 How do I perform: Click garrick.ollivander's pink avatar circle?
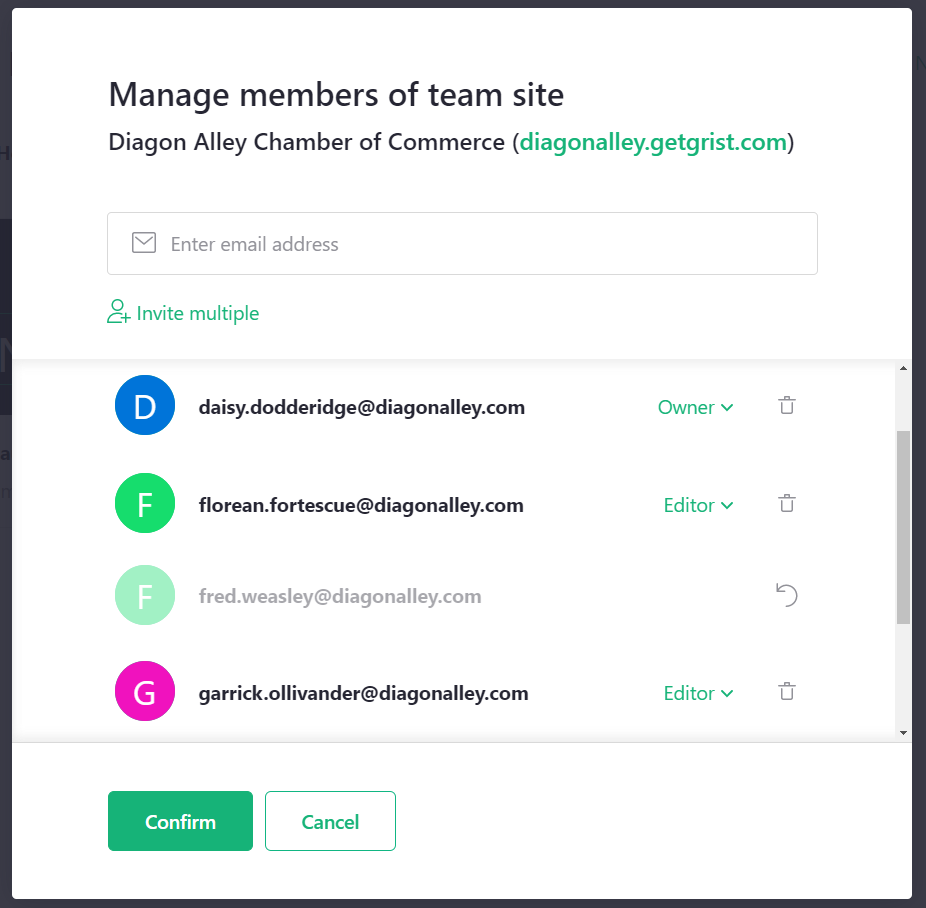tap(145, 691)
